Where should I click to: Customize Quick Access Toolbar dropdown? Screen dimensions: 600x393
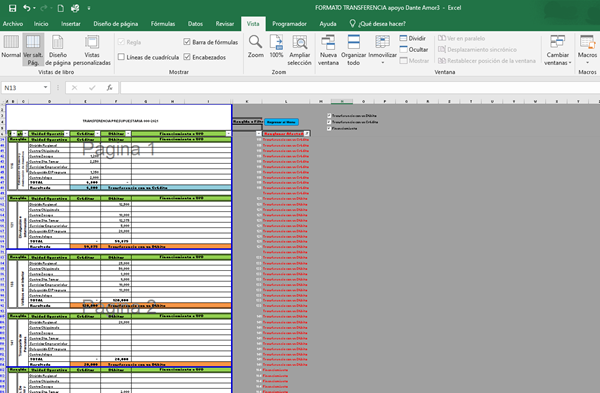pyautogui.click(x=89, y=8)
